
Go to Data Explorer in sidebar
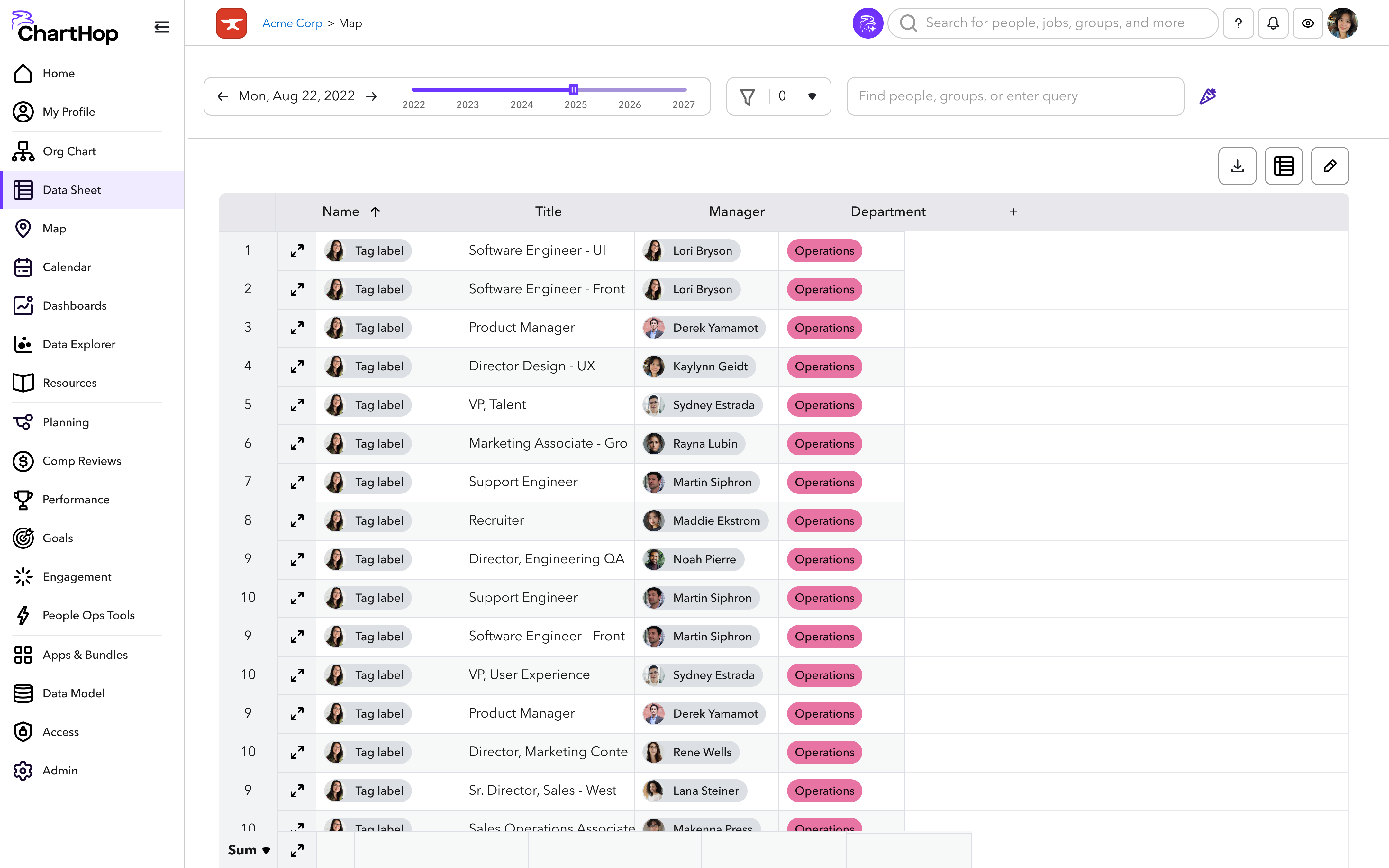(x=79, y=344)
